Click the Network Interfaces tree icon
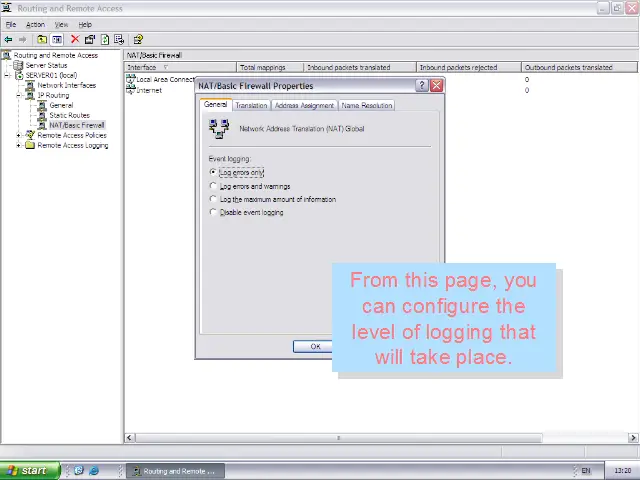This screenshot has width=640, height=480. click(30, 85)
